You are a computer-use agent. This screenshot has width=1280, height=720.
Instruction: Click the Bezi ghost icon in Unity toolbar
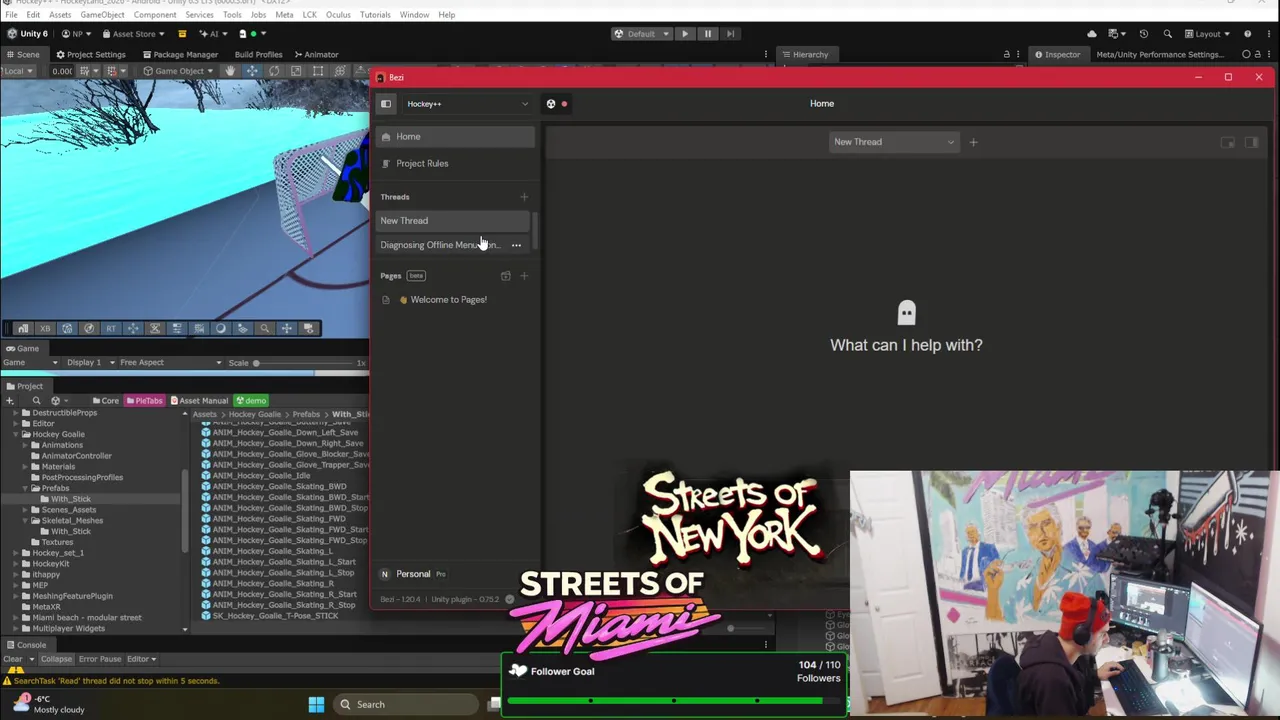point(243,34)
